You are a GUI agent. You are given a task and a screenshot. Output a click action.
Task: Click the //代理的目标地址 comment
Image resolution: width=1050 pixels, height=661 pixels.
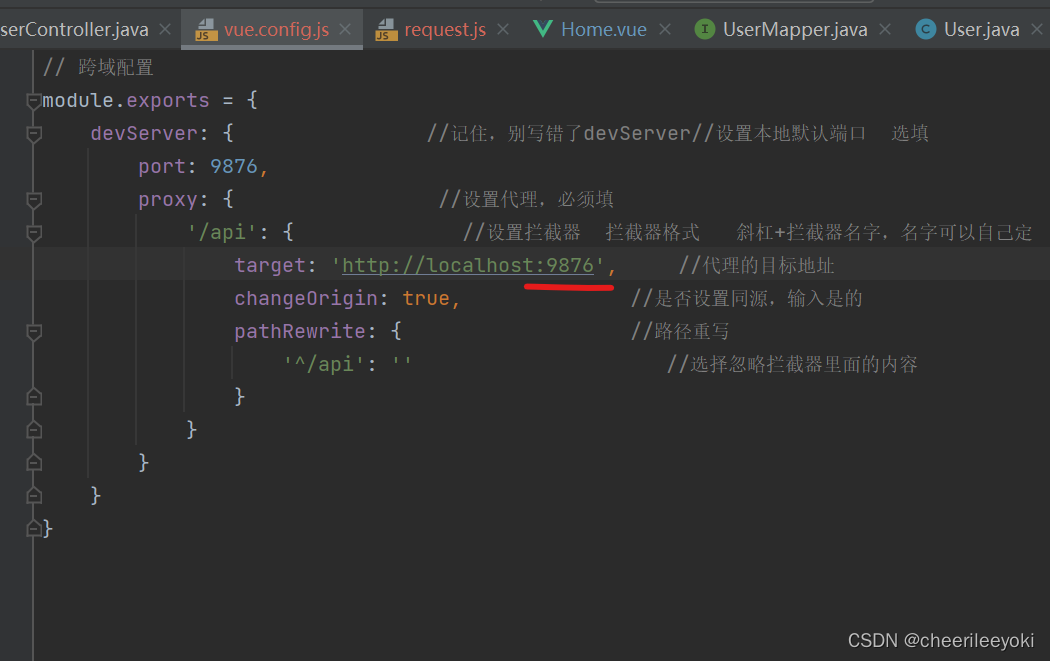click(x=757, y=266)
